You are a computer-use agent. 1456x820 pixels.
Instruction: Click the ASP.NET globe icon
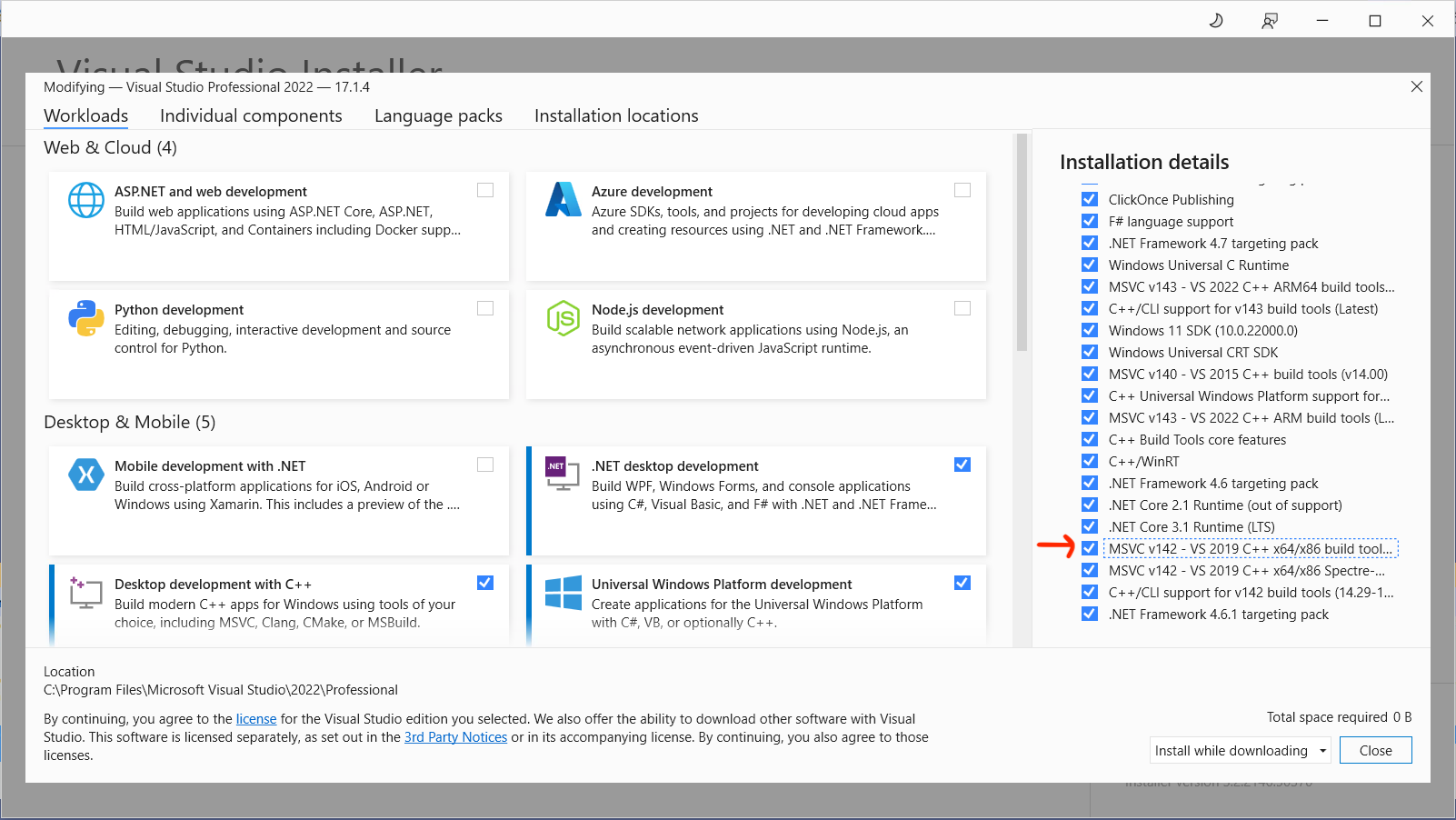coord(86,200)
